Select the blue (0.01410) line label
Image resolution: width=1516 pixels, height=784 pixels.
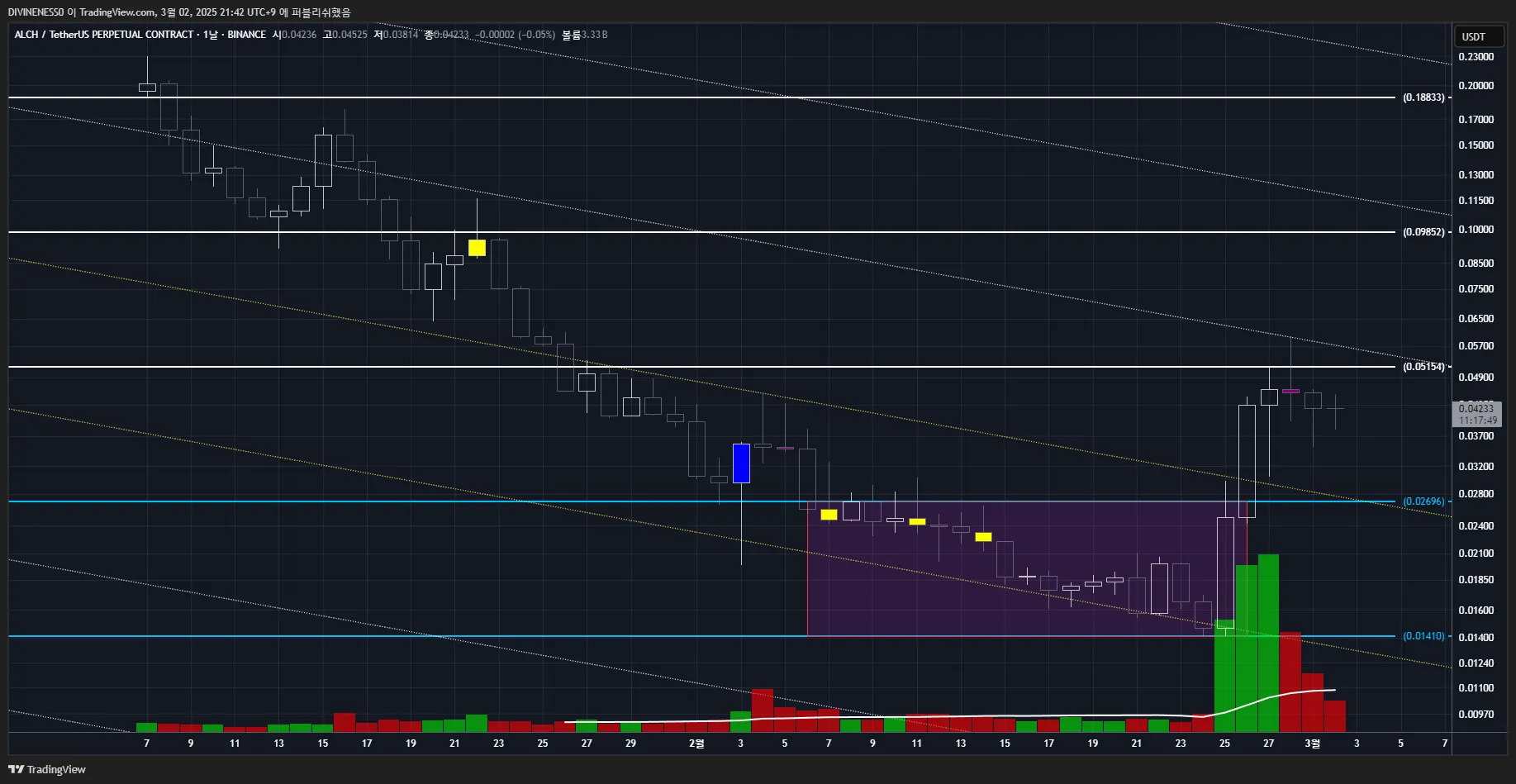(x=1423, y=636)
